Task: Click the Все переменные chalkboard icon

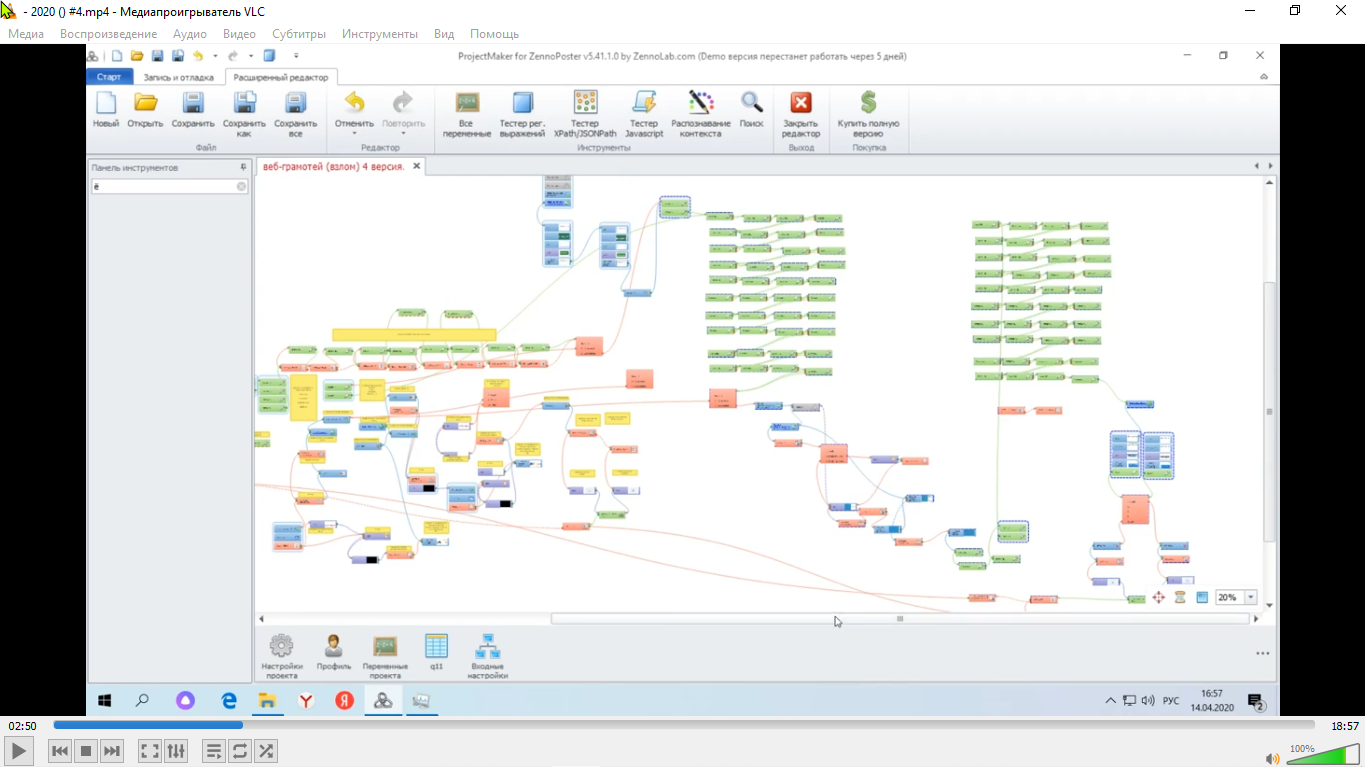Action: [x=466, y=103]
